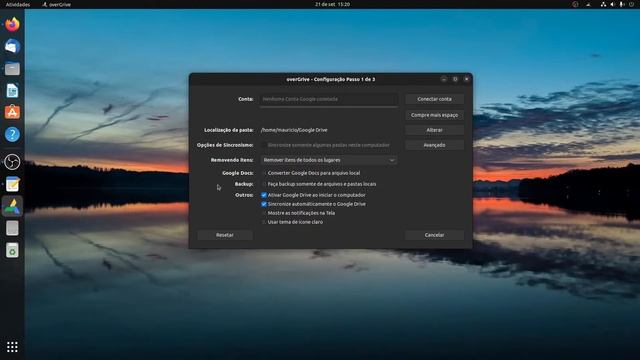The height and width of the screenshot is (360, 640).
Task: Click the 'Backup:' label
Action: tap(244, 184)
